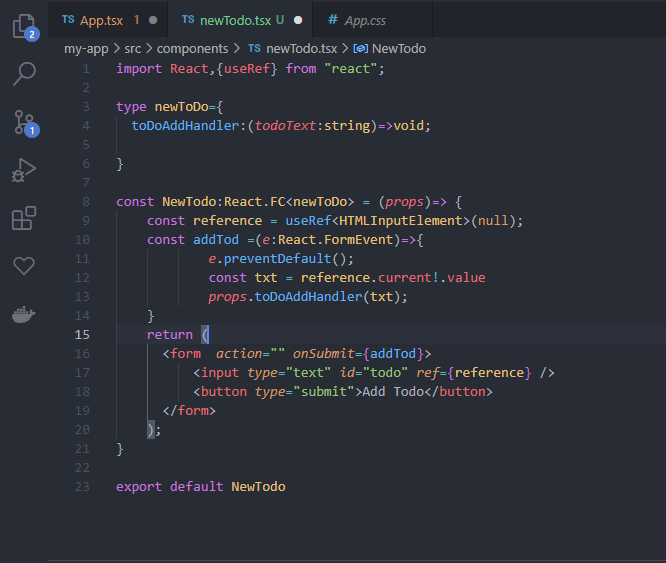
Task: Click line number 8 in the gutter
Action: [x=85, y=201]
